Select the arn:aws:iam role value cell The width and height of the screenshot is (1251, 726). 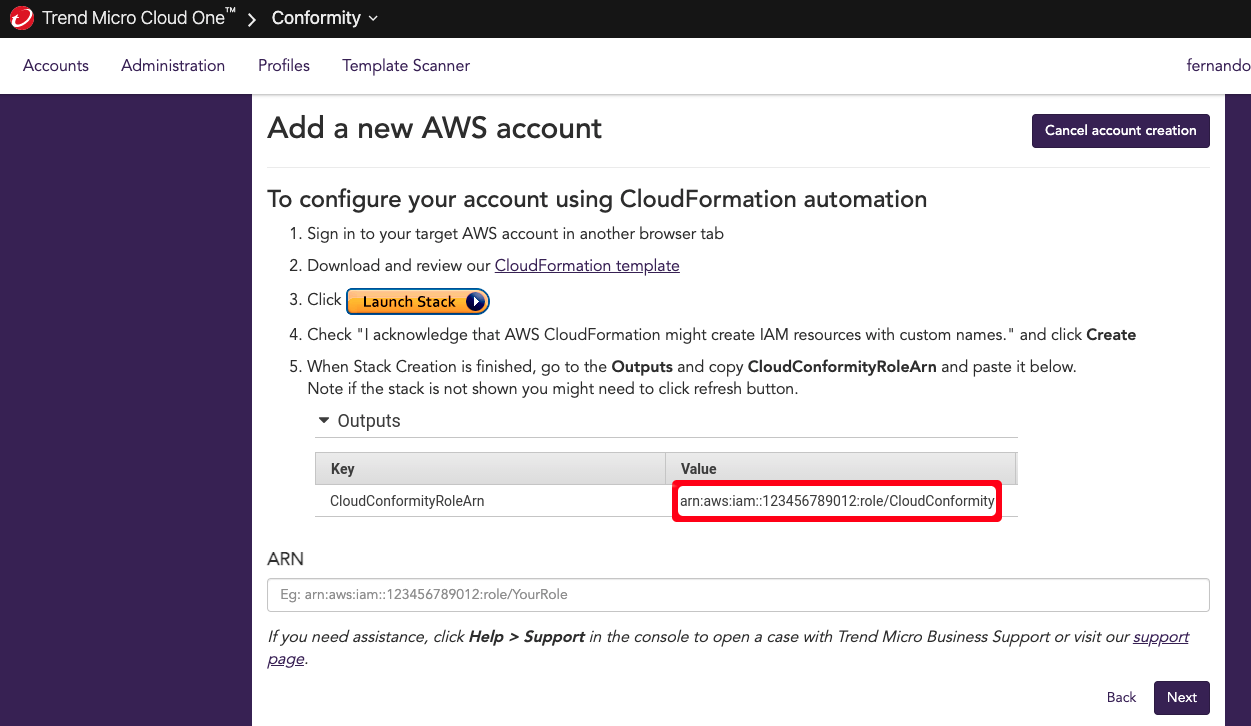point(836,501)
